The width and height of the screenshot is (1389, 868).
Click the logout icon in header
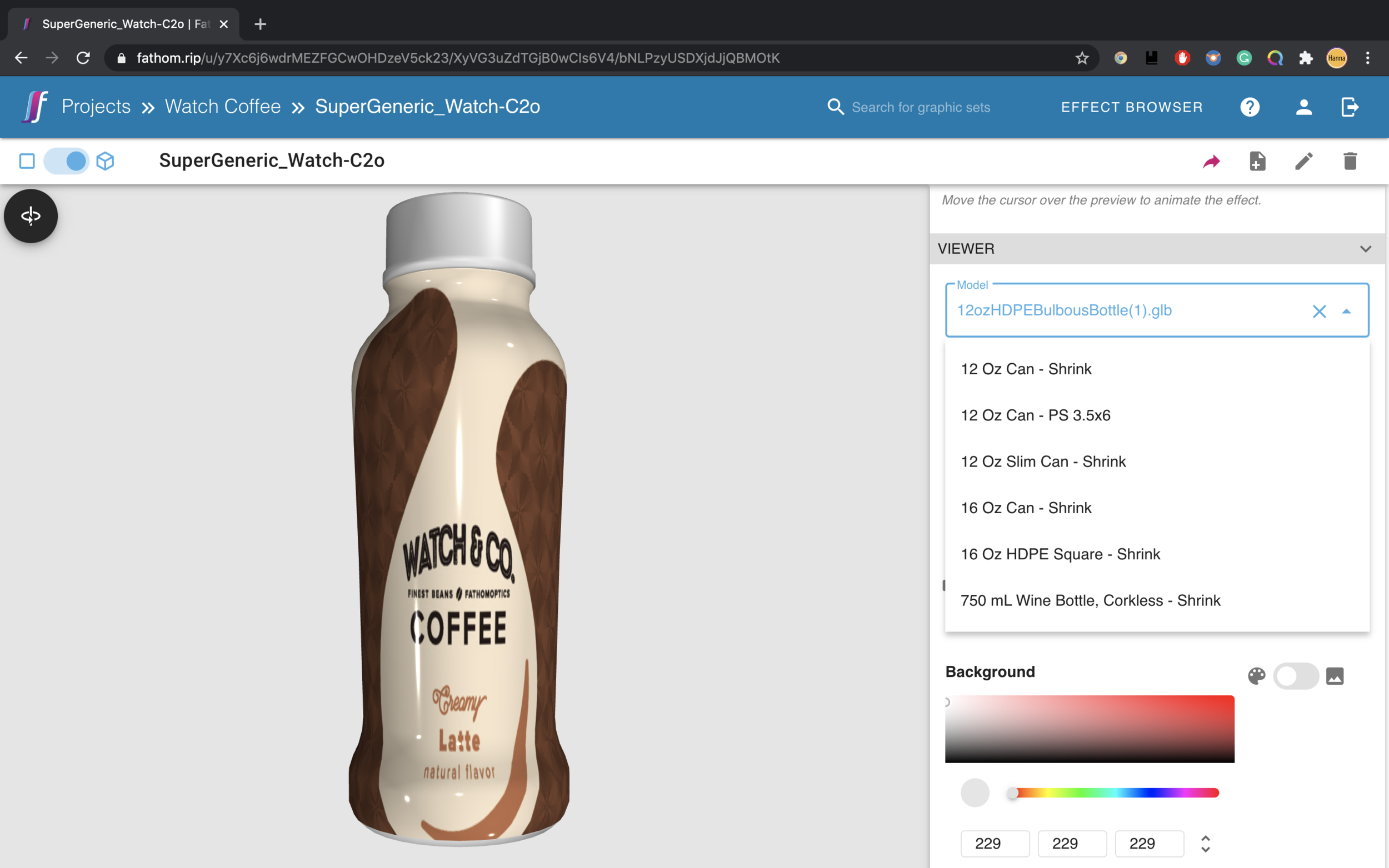1350,107
